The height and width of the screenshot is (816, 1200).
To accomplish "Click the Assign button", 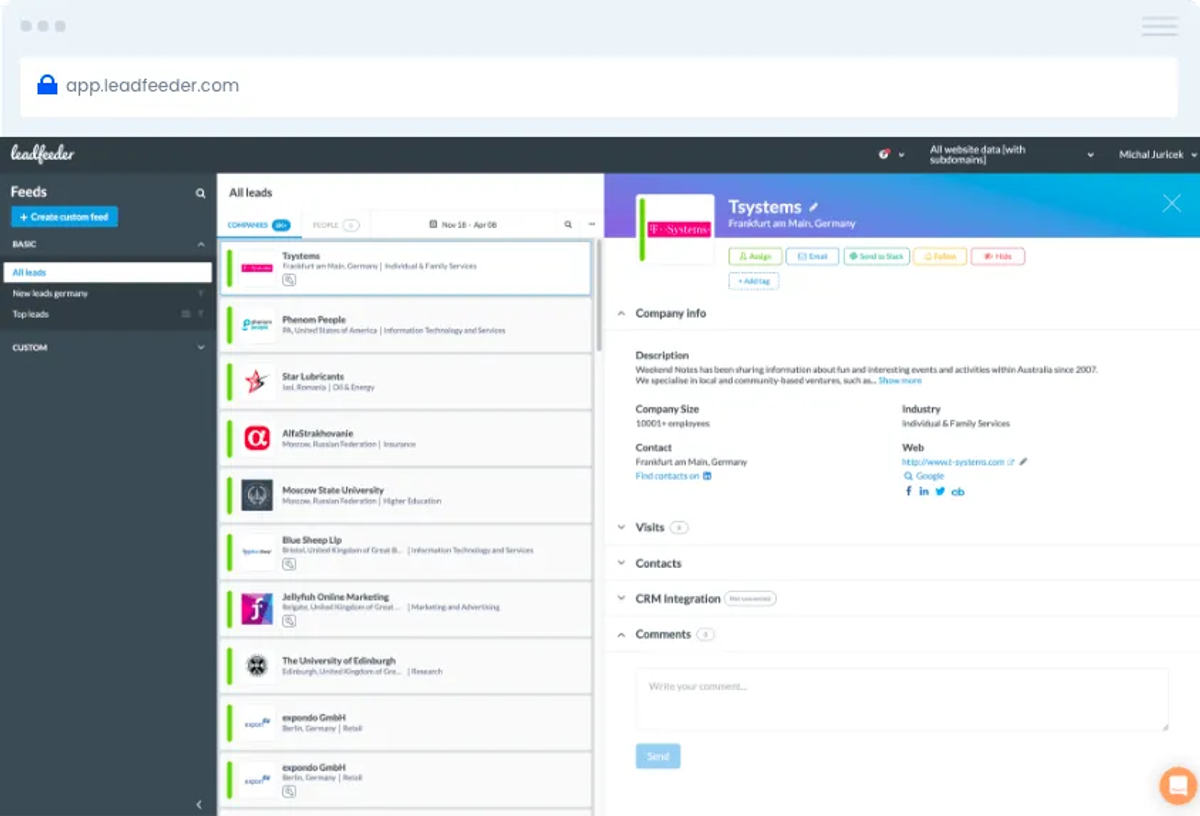I will [x=755, y=256].
